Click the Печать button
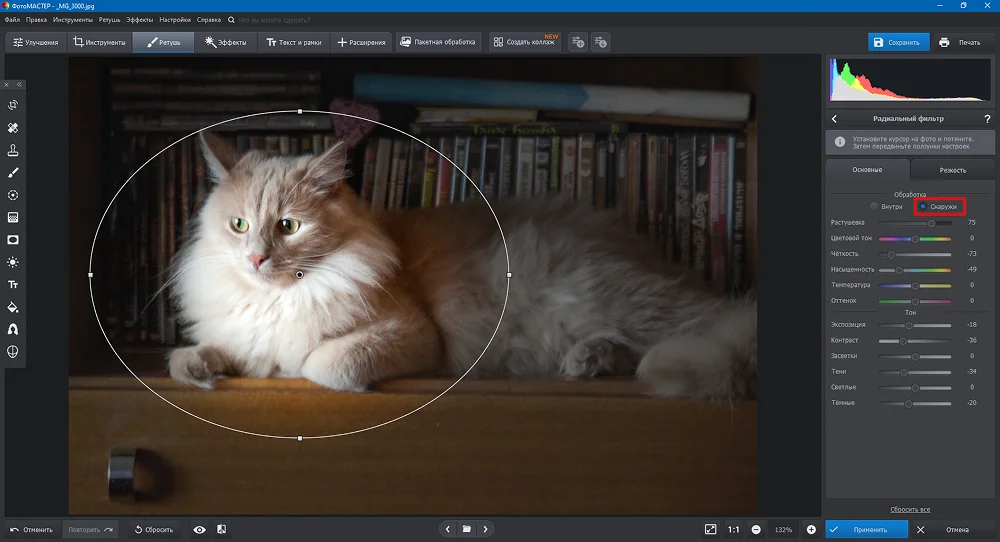The width and height of the screenshot is (1000, 542). 960,42
